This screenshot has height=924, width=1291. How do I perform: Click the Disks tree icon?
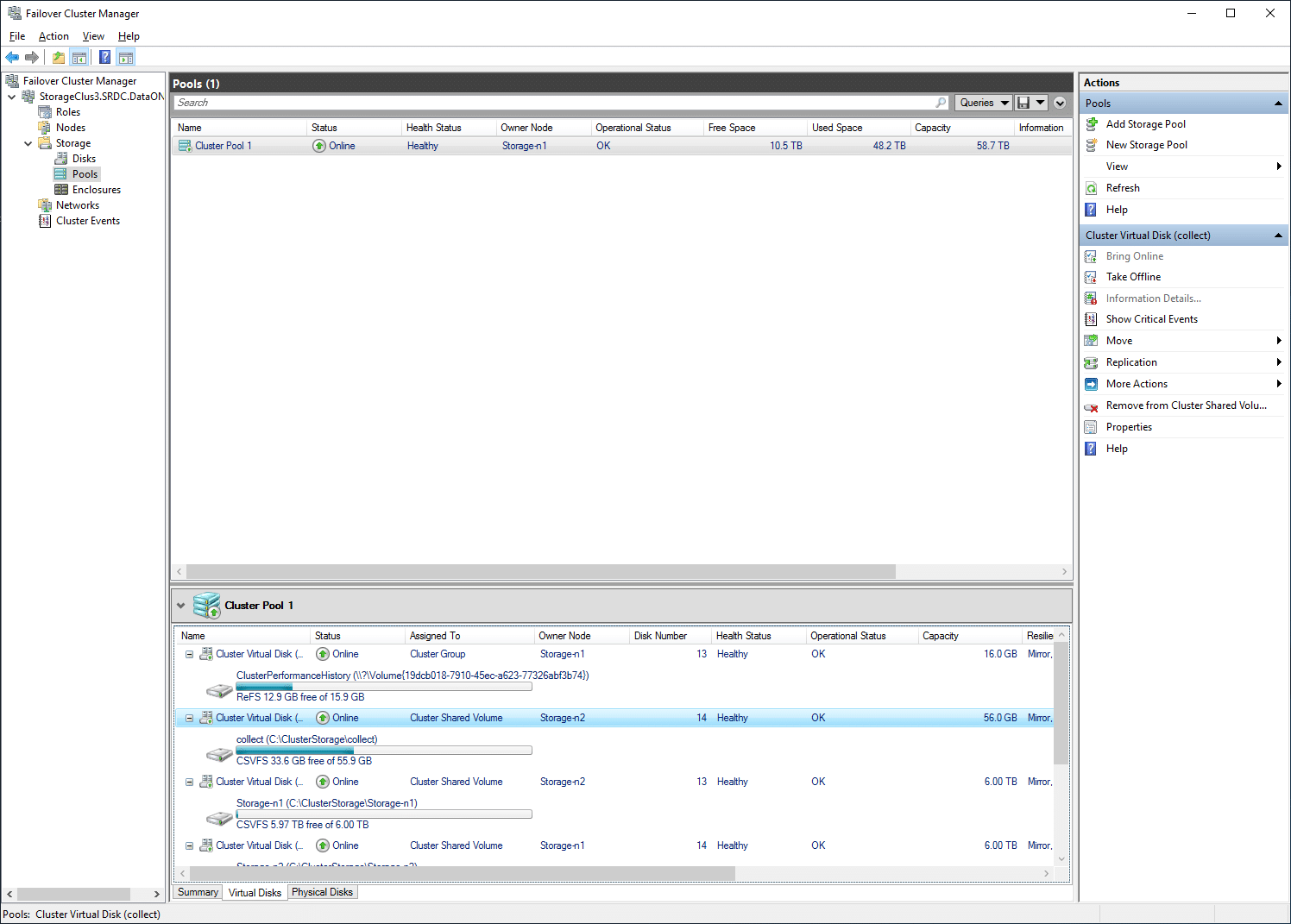(x=61, y=159)
